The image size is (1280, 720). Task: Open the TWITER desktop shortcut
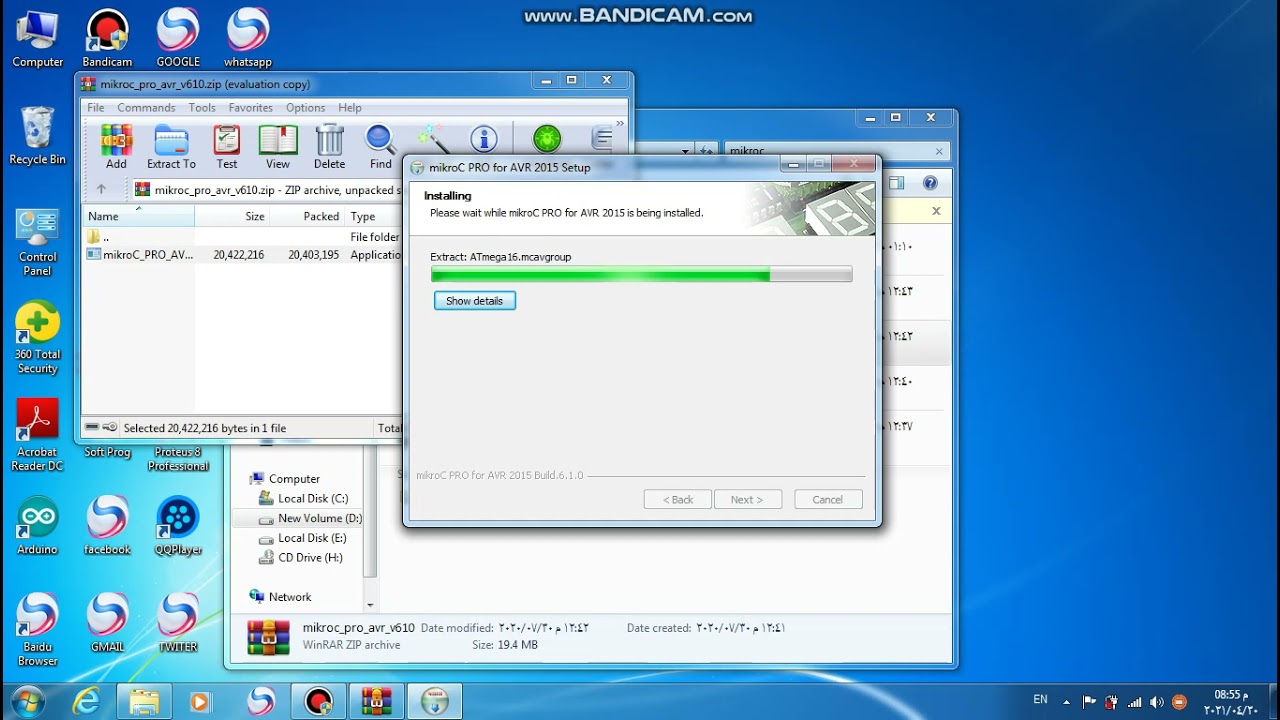(178, 623)
